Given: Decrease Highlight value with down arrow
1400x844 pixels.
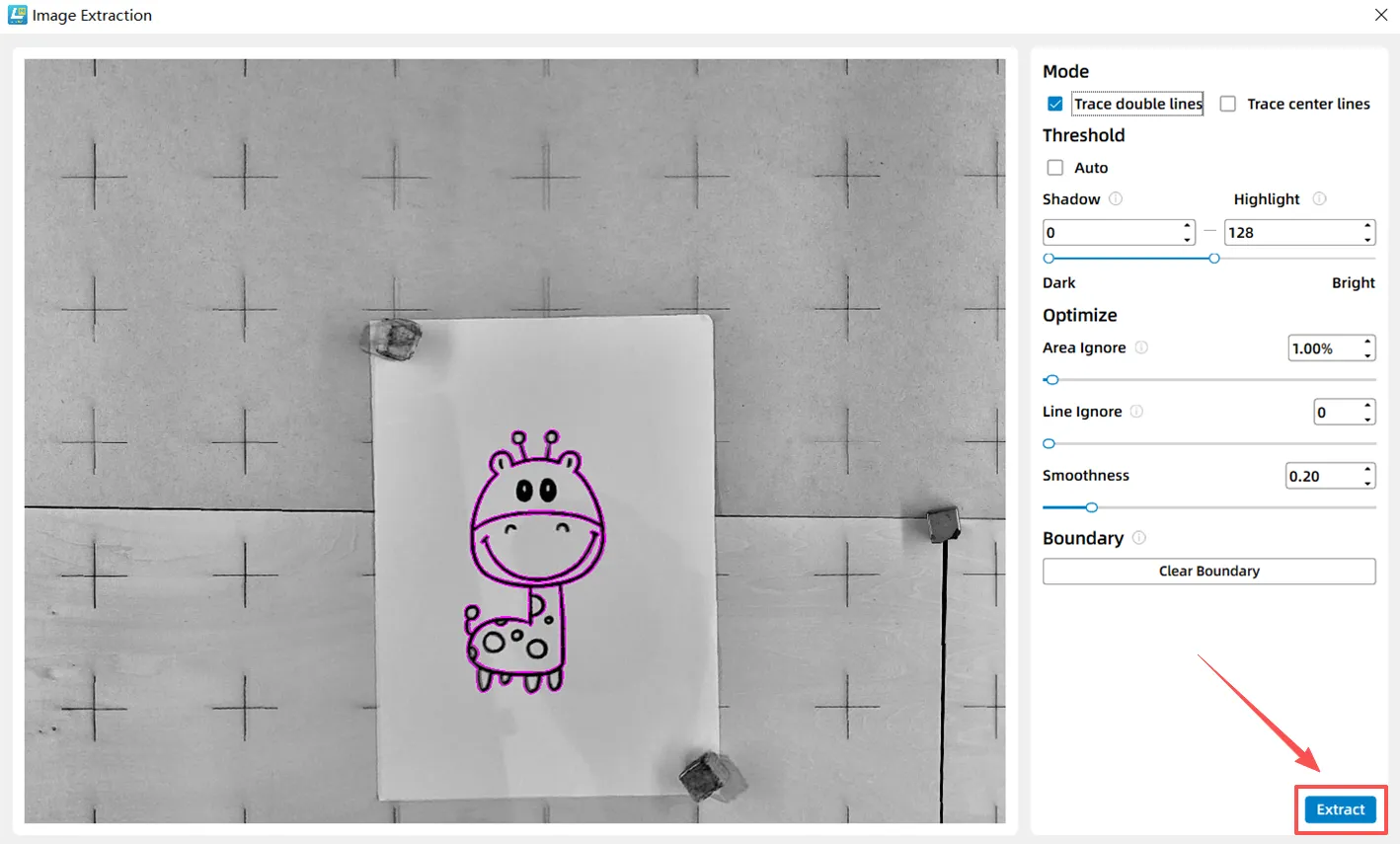Looking at the screenshot, I should point(1367,239).
